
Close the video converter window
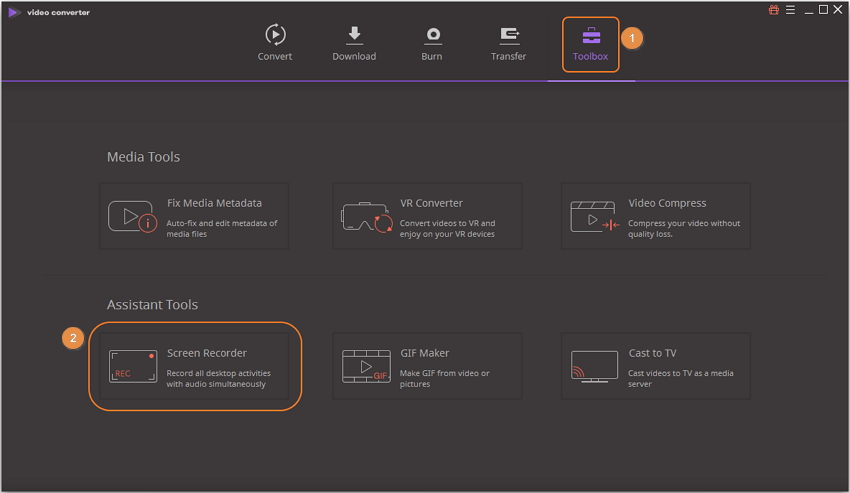pos(838,10)
